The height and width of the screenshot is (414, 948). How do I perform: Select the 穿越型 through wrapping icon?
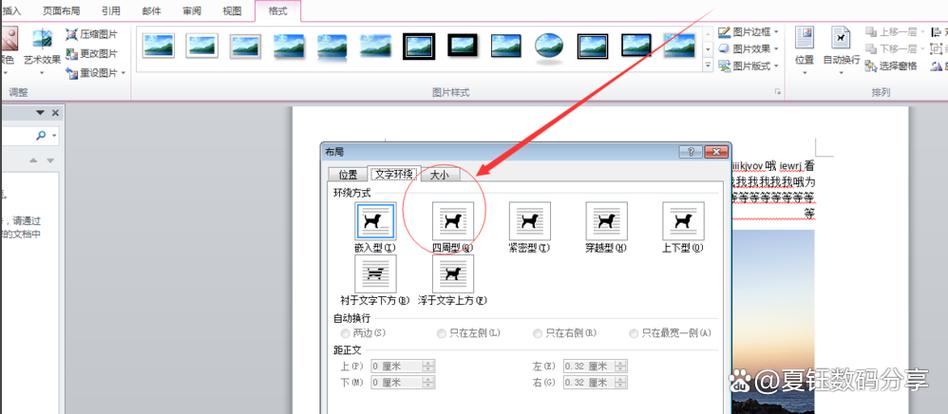(x=606, y=221)
